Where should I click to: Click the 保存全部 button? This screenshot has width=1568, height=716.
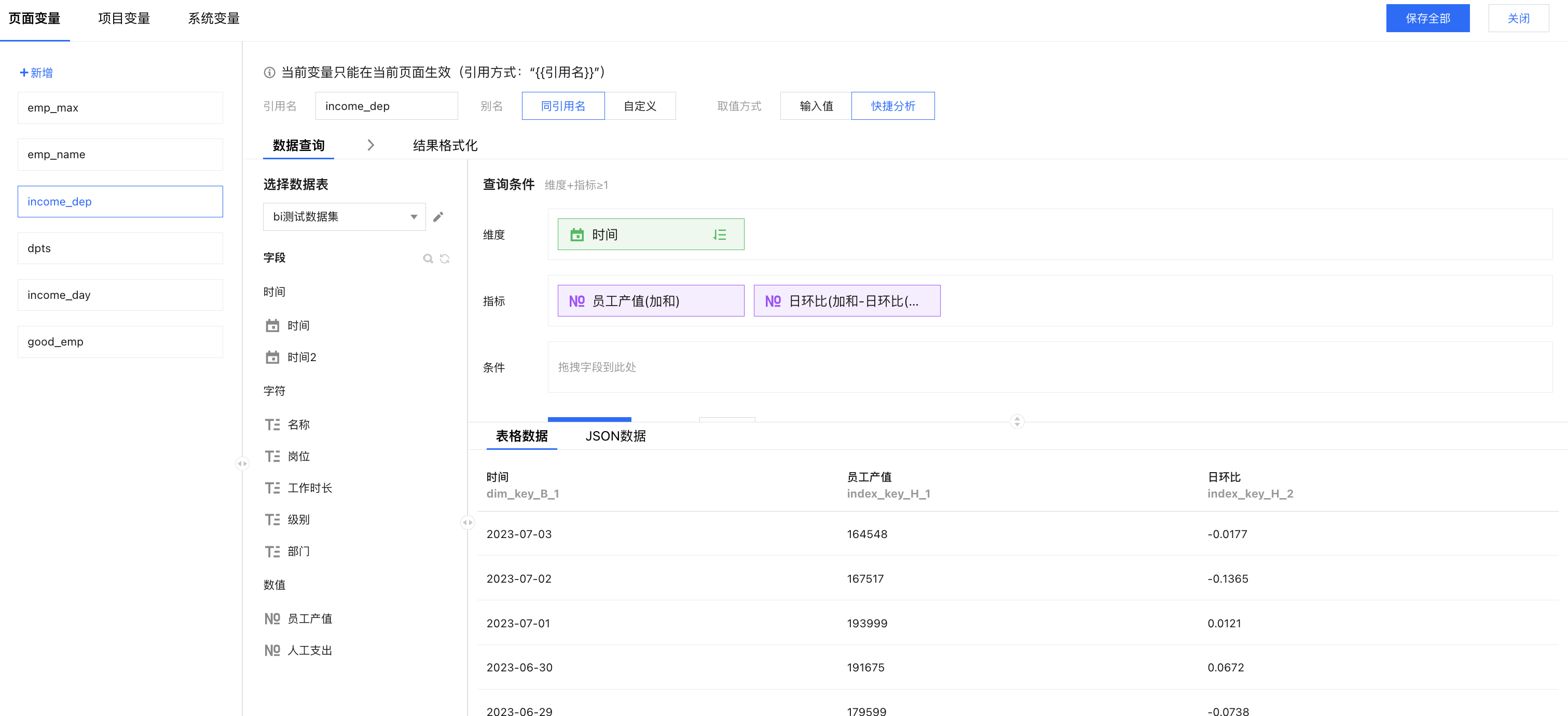(1427, 18)
